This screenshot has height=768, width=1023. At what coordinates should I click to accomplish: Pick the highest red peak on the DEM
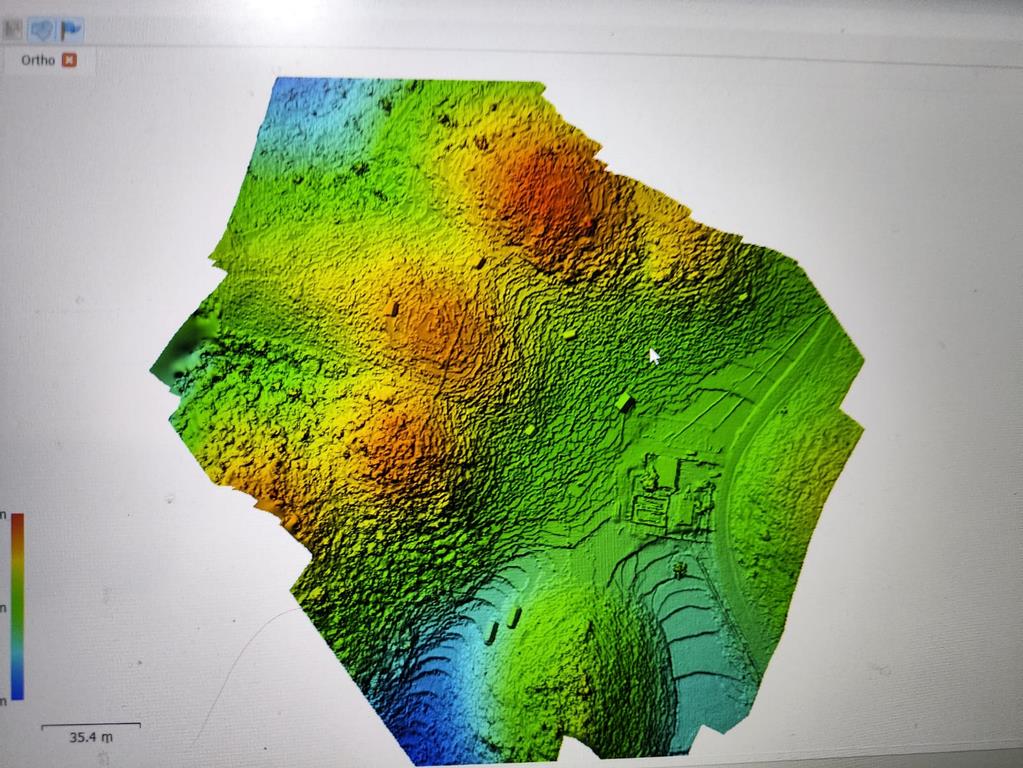click(x=545, y=195)
